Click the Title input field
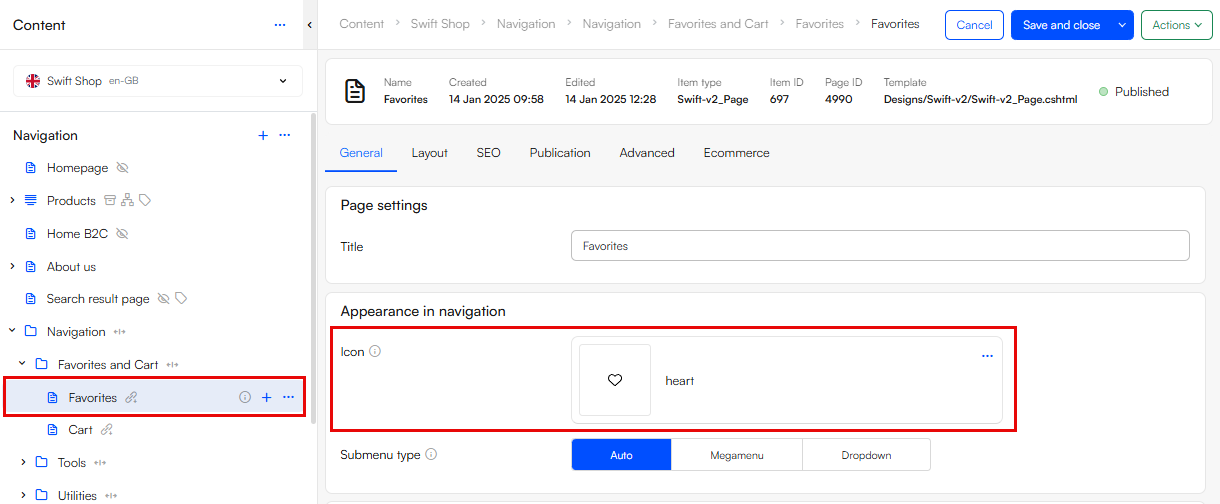1220x504 pixels. pyautogui.click(x=879, y=246)
